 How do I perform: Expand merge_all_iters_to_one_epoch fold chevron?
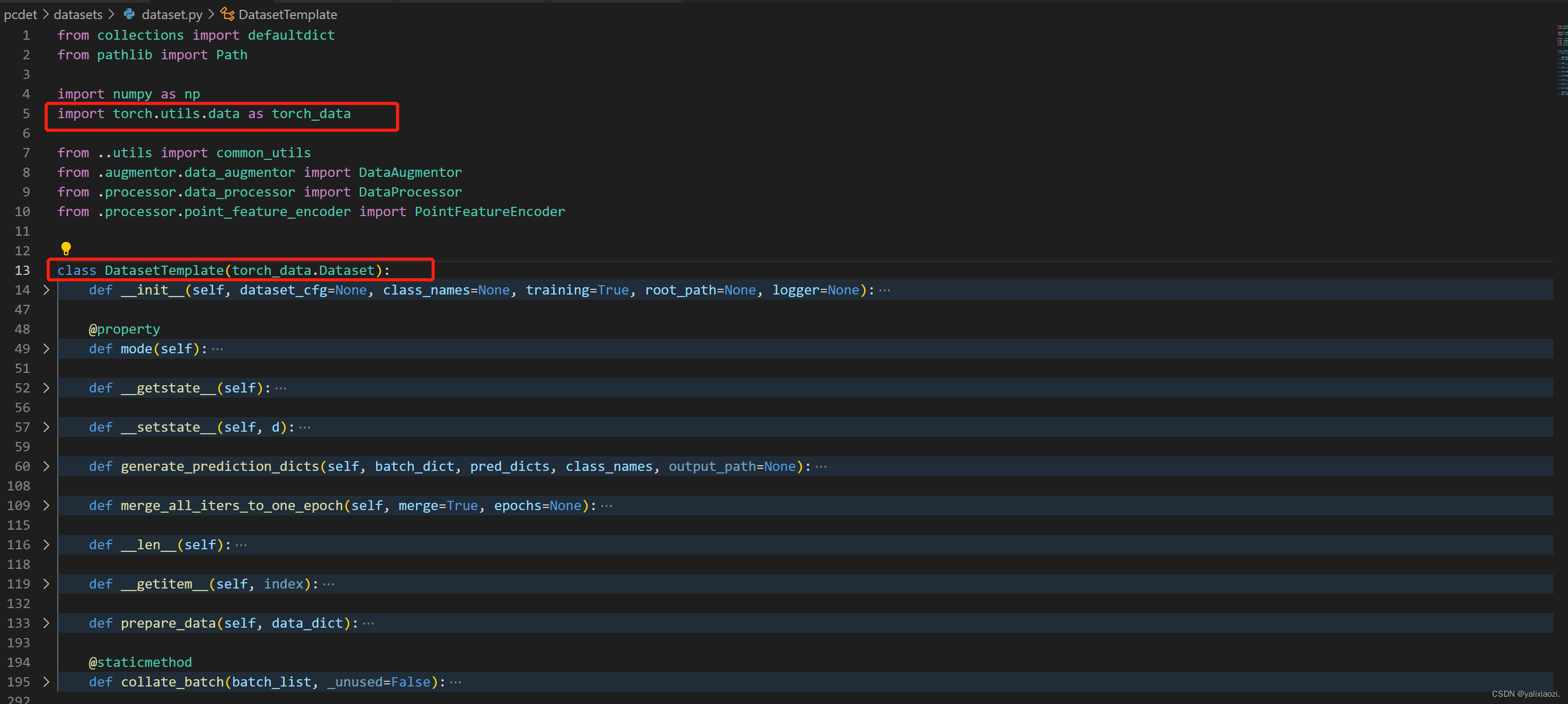46,505
